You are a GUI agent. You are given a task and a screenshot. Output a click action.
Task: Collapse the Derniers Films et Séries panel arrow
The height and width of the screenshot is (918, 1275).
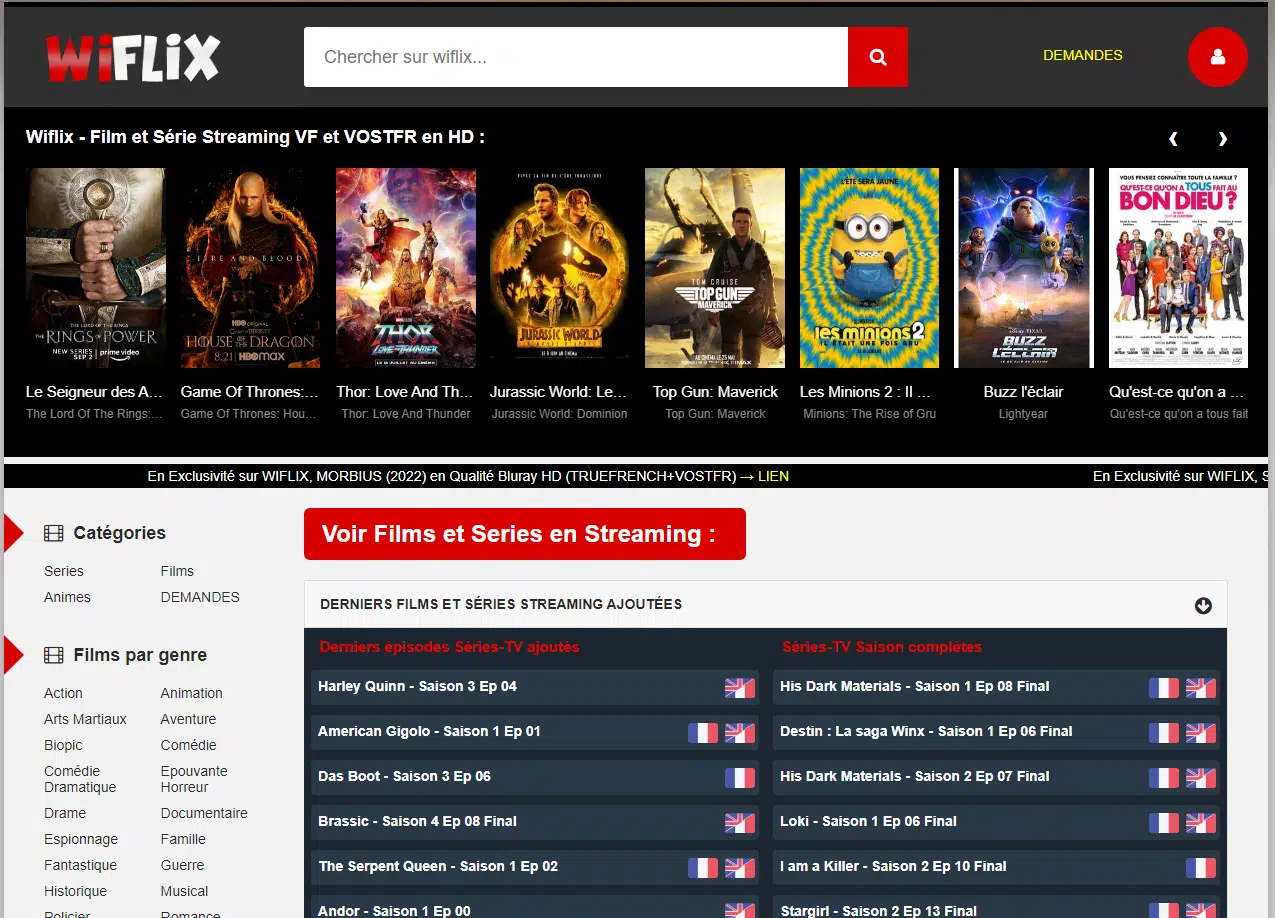point(1203,605)
